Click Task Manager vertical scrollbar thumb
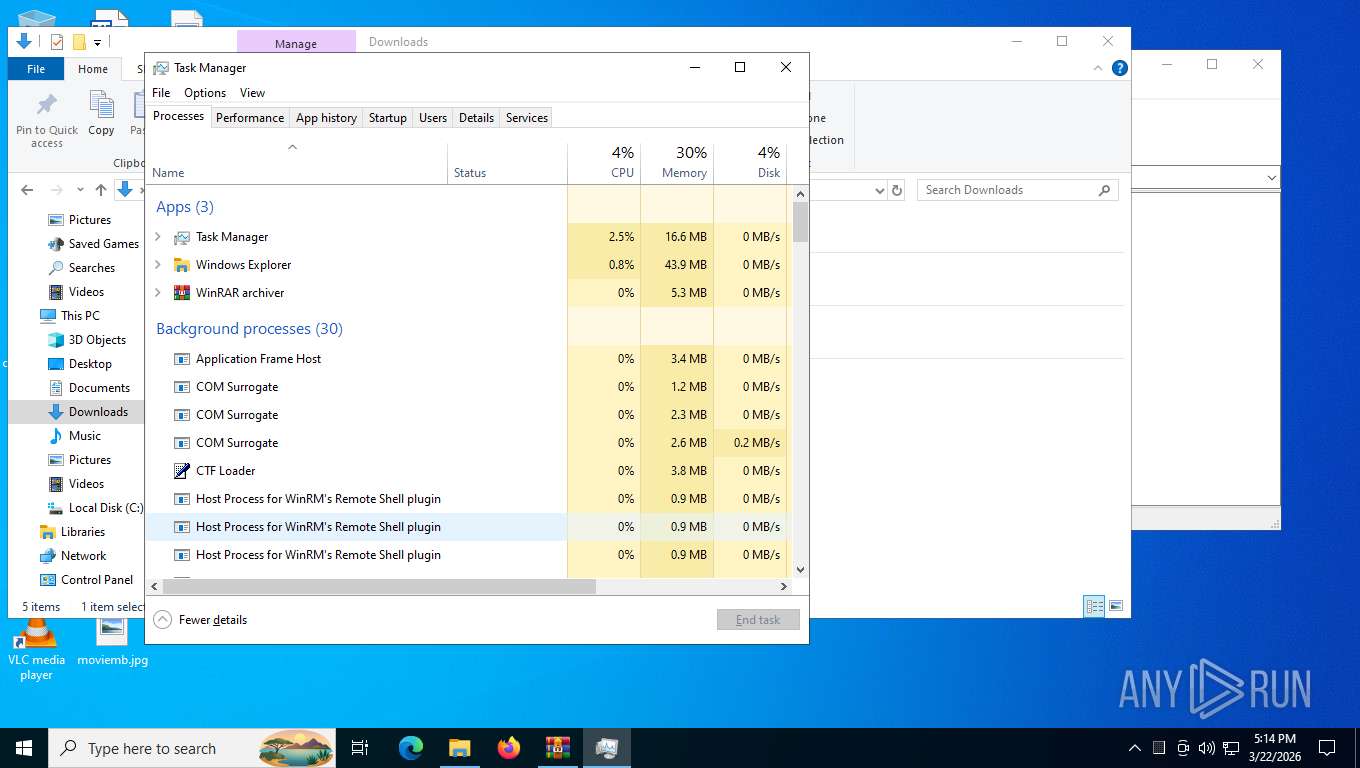 tap(800, 222)
